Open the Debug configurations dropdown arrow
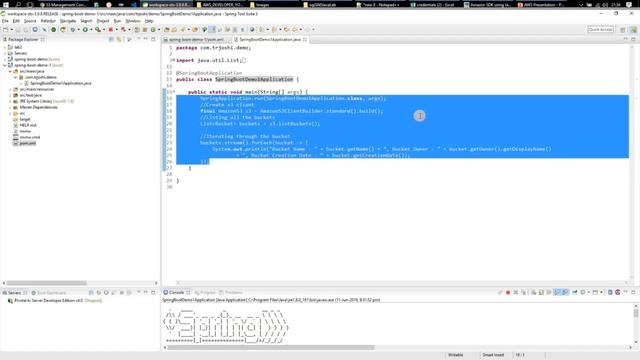This screenshot has width=640, height=360. [78, 29]
